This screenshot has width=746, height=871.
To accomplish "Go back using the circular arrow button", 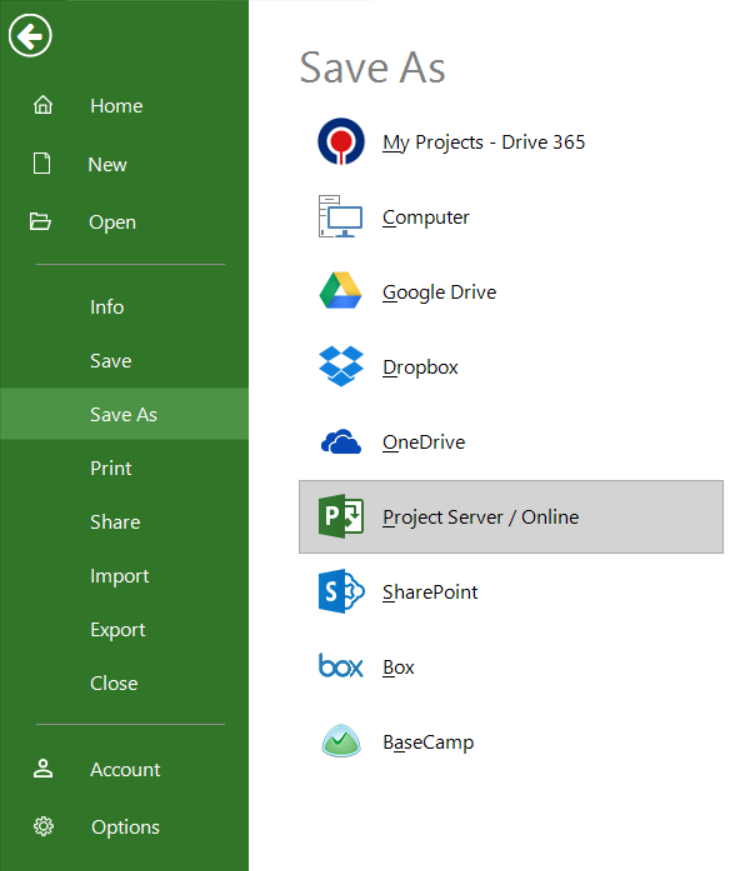I will click(x=30, y=35).
